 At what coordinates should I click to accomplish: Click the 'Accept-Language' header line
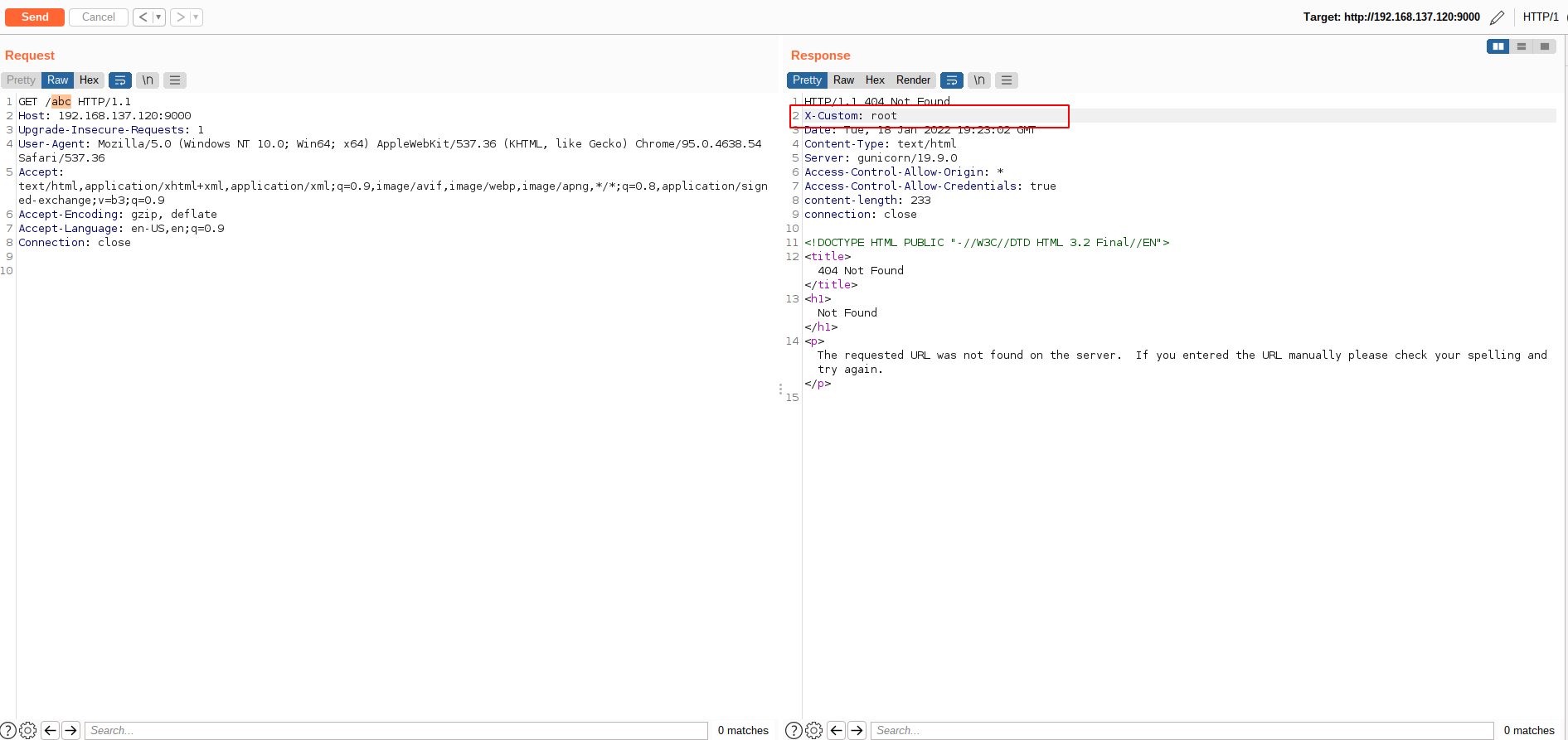point(121,229)
